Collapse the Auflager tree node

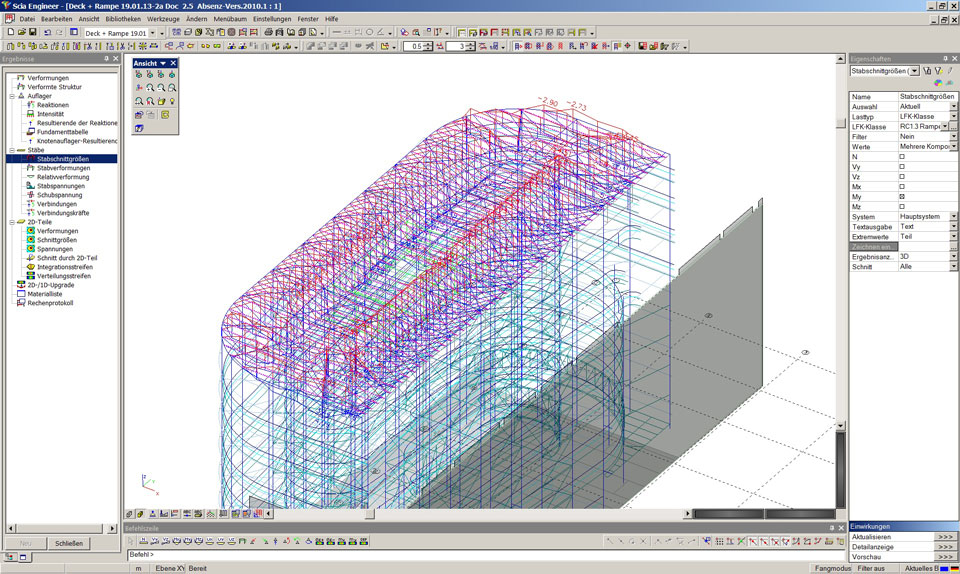pos(11,96)
